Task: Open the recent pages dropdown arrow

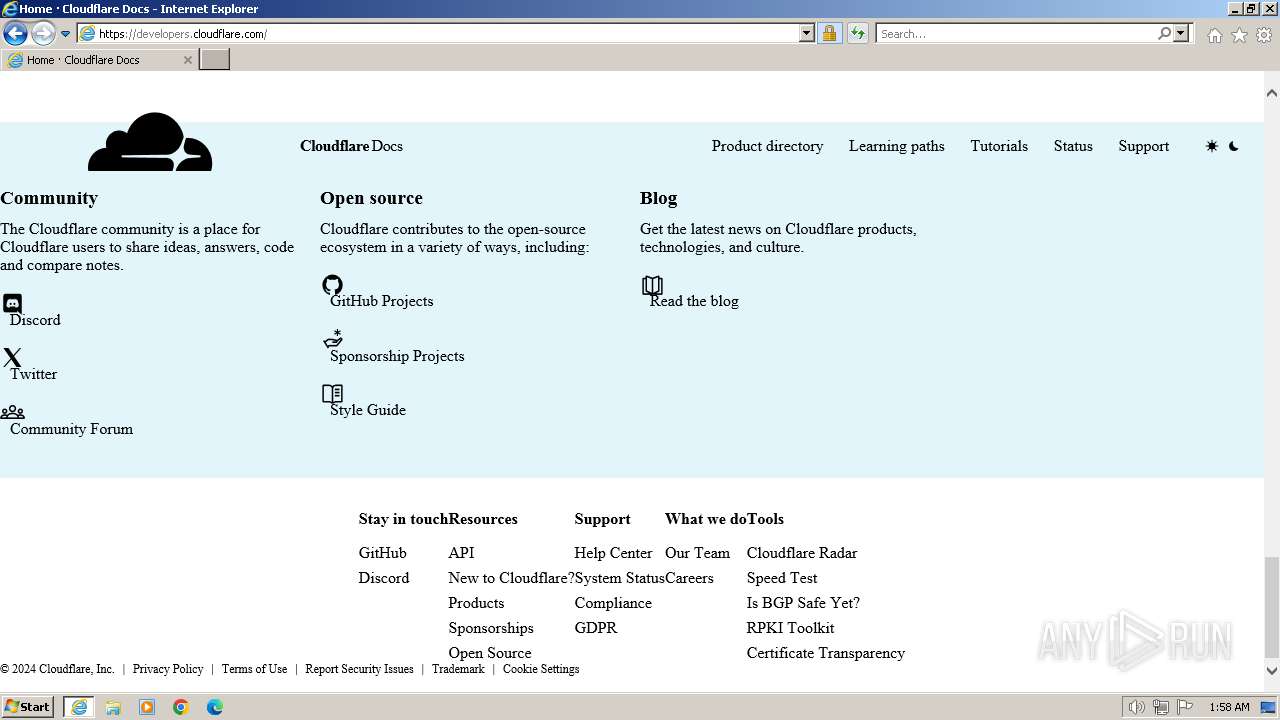Action: (x=65, y=34)
